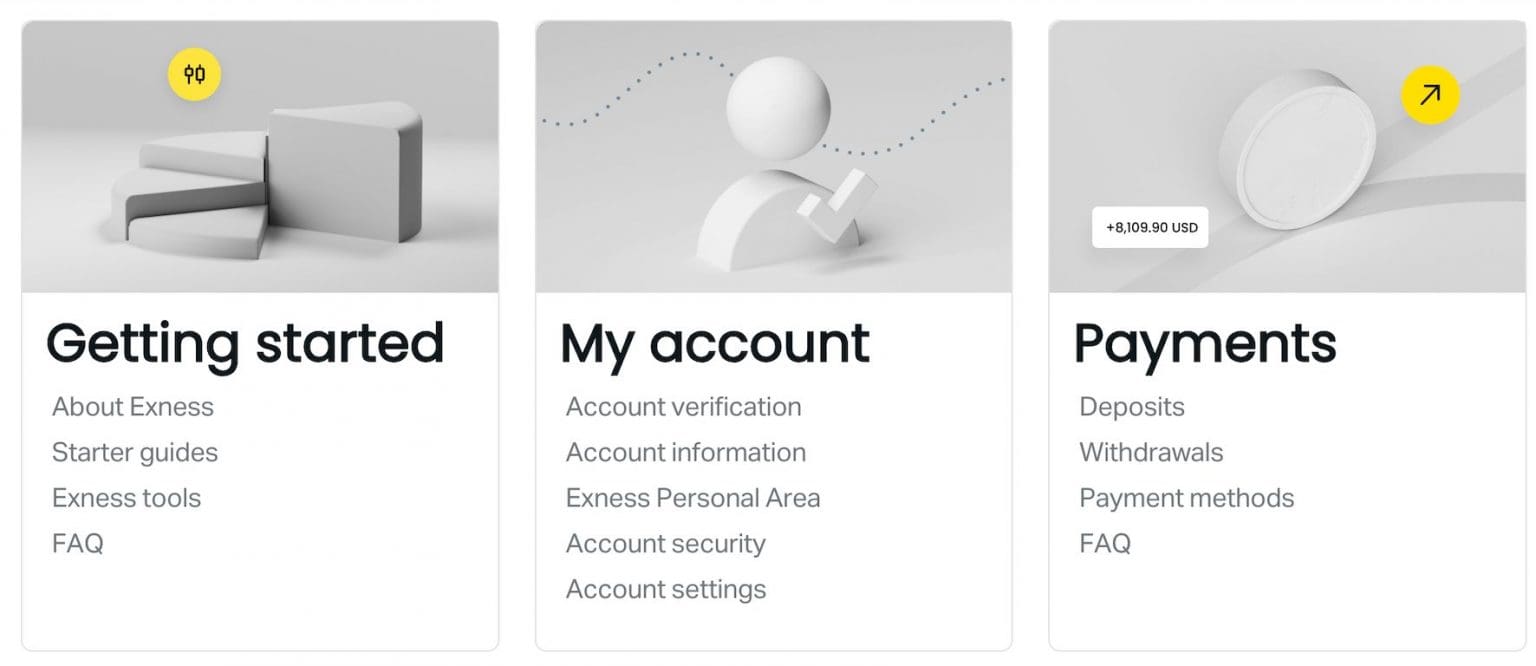Click the yellow candlestick chart icon
Image resolution: width=1536 pixels, height=666 pixels.
point(194,75)
